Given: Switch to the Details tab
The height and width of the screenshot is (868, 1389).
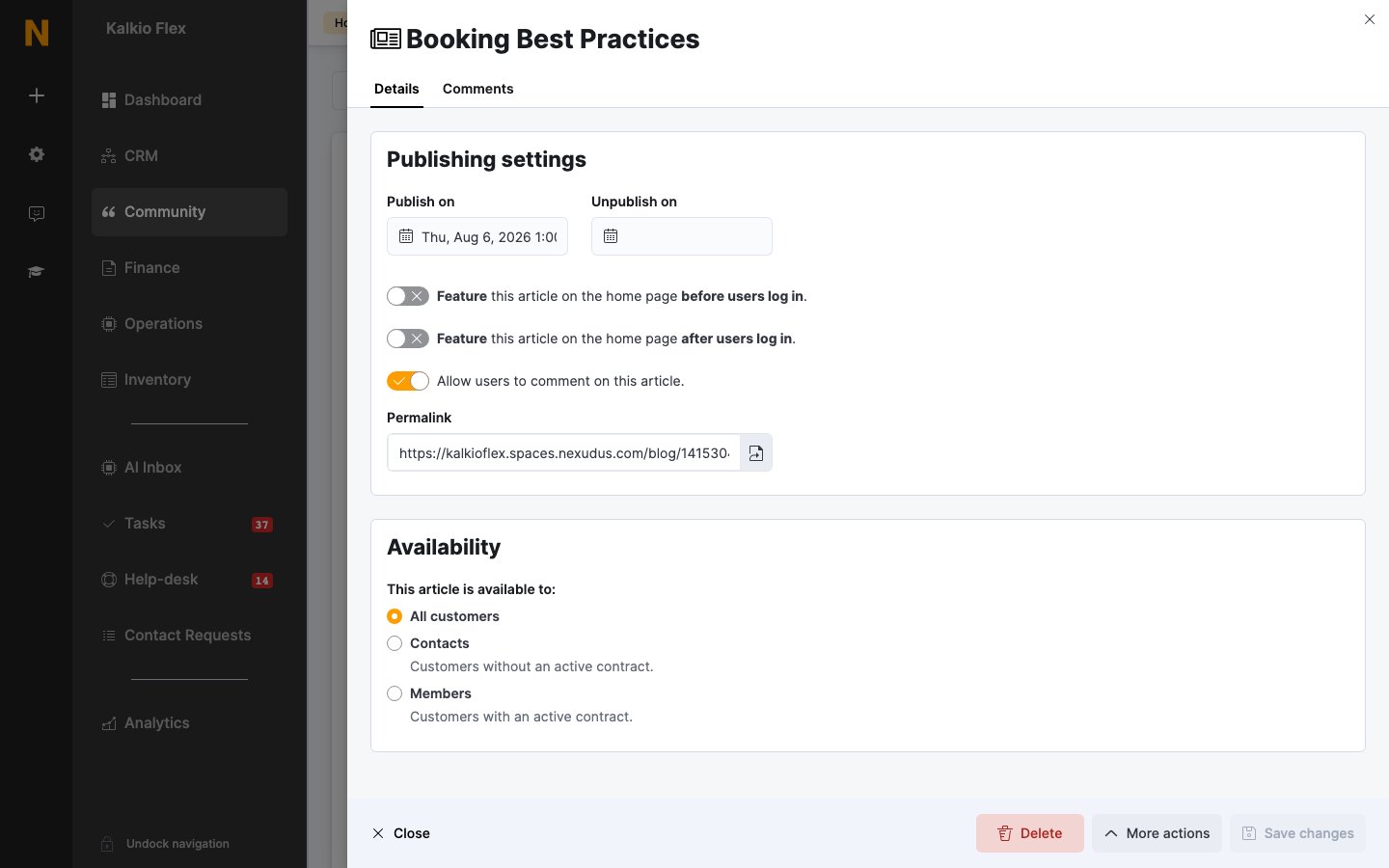Looking at the screenshot, I should 396,89.
